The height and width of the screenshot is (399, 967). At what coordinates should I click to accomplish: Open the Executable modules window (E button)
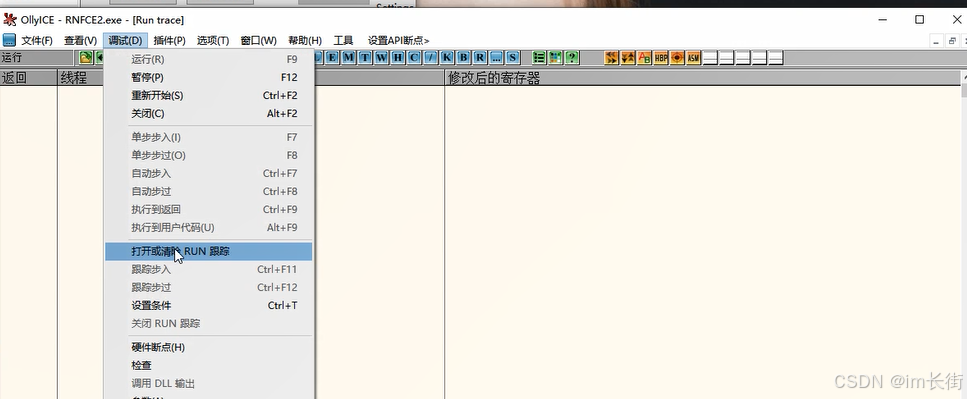332,58
